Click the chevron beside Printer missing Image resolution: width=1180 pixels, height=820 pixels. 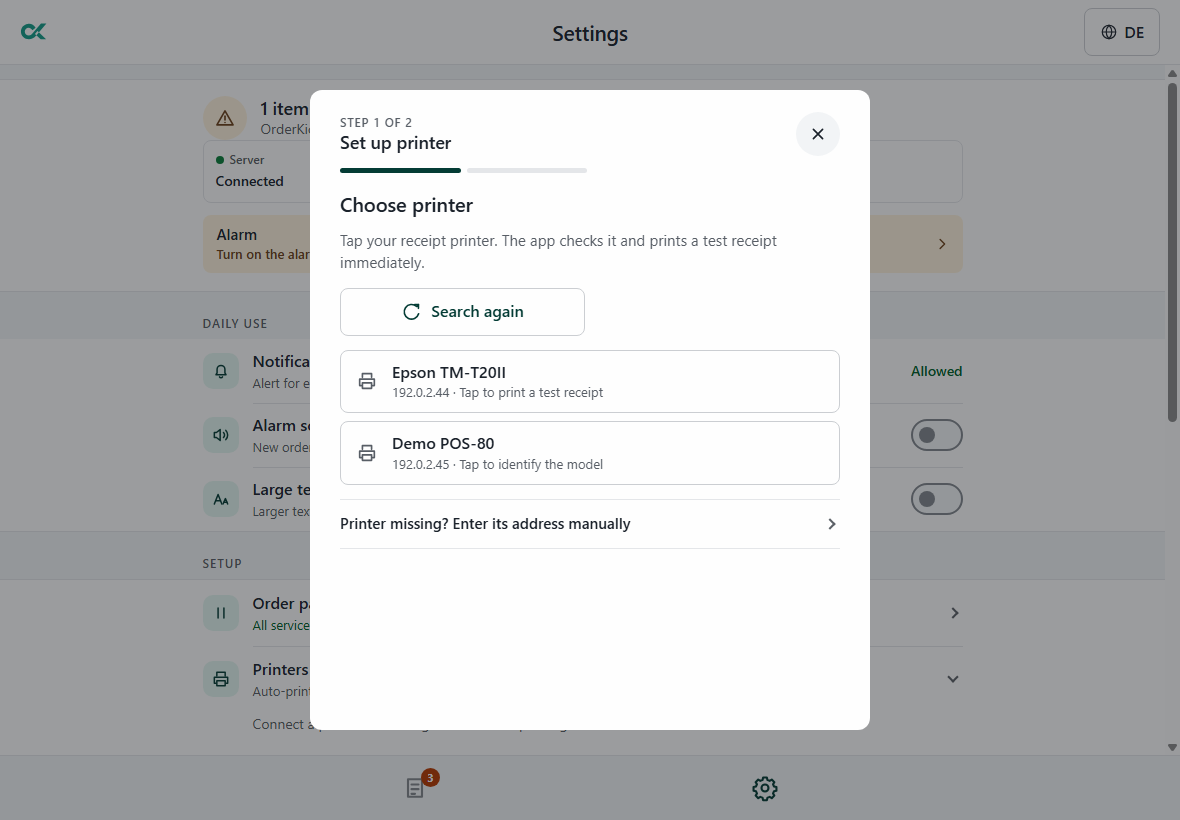832,524
